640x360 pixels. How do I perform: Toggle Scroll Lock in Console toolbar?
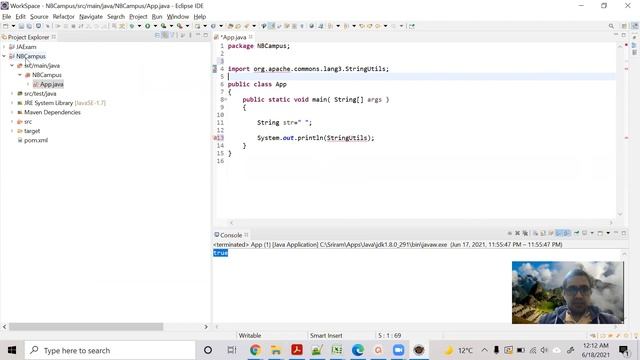click(x=543, y=233)
